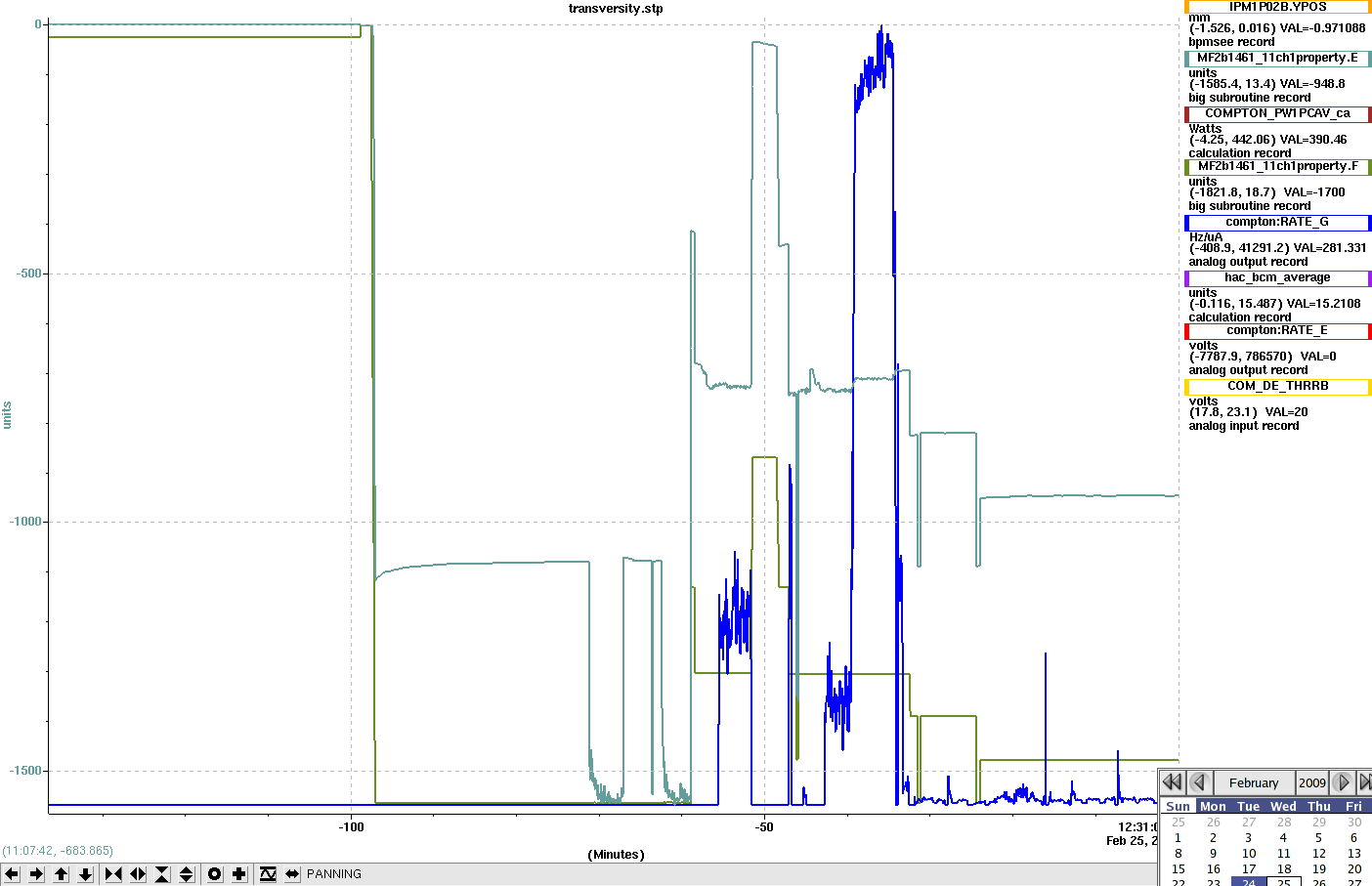This screenshot has width=1372, height=886.
Task: Click the circle auto-scale toolbar icon
Action: click(x=215, y=874)
